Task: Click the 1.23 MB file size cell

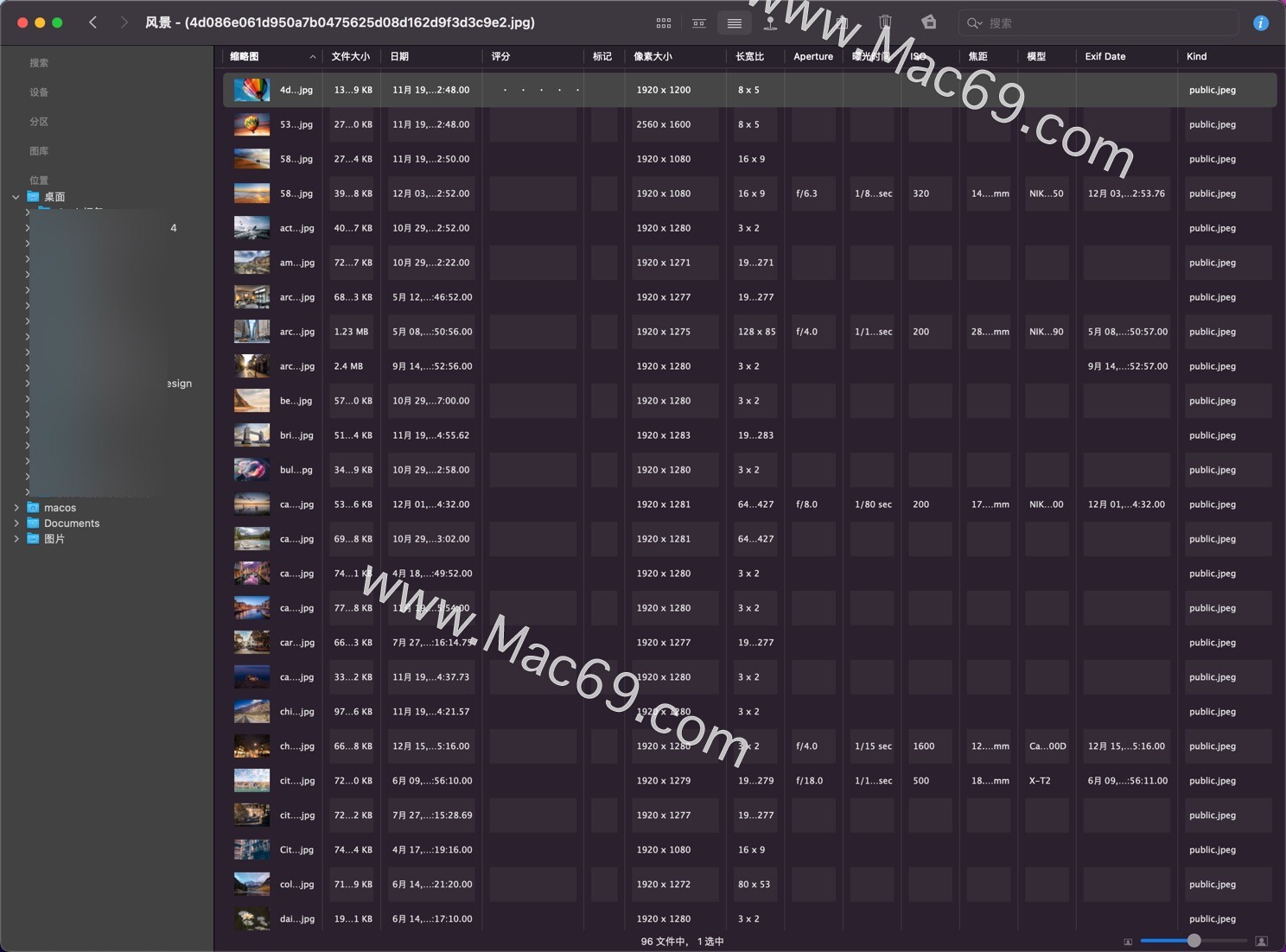Action: [x=351, y=332]
